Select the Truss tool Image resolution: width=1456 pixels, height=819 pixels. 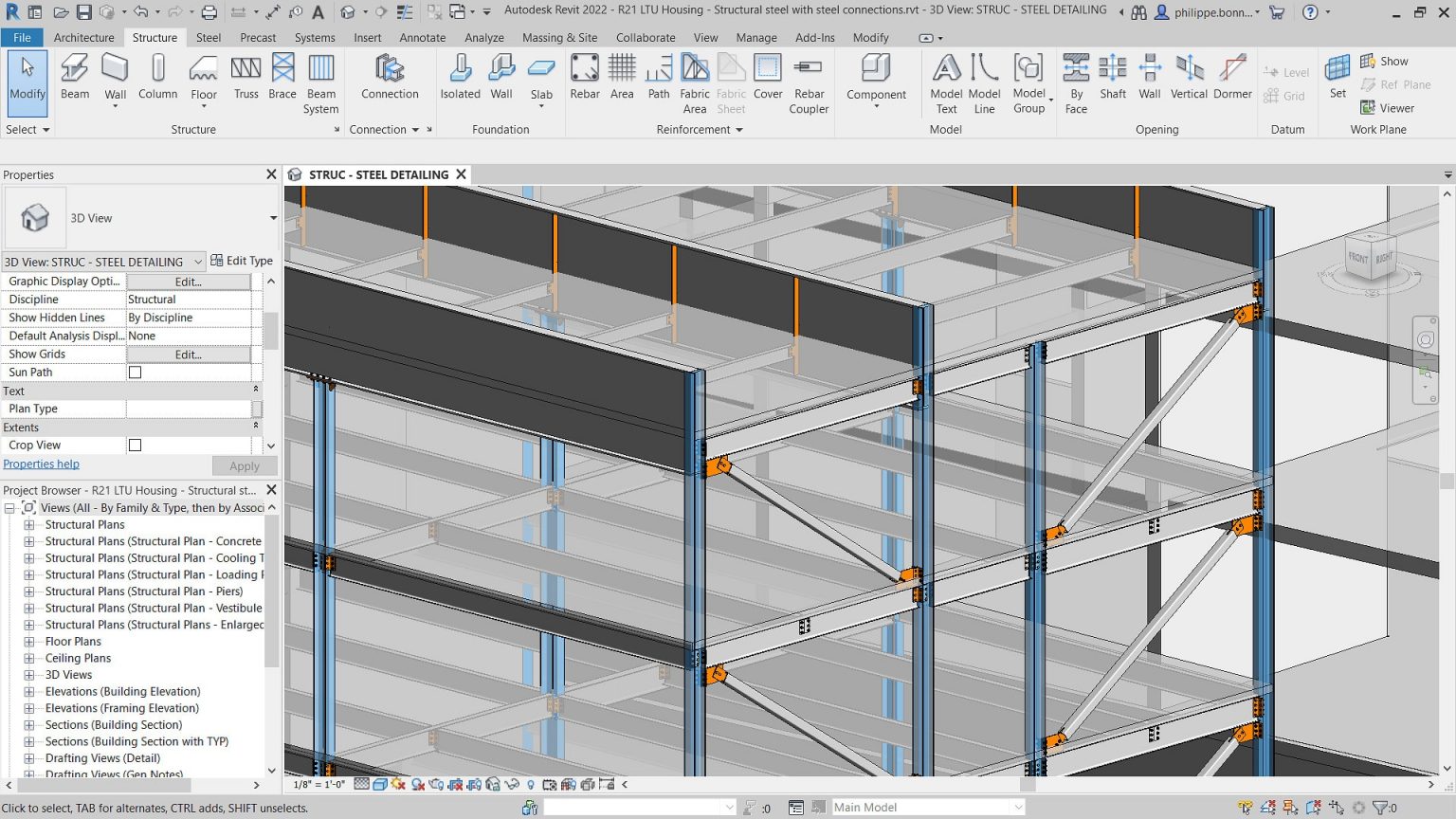point(246,76)
